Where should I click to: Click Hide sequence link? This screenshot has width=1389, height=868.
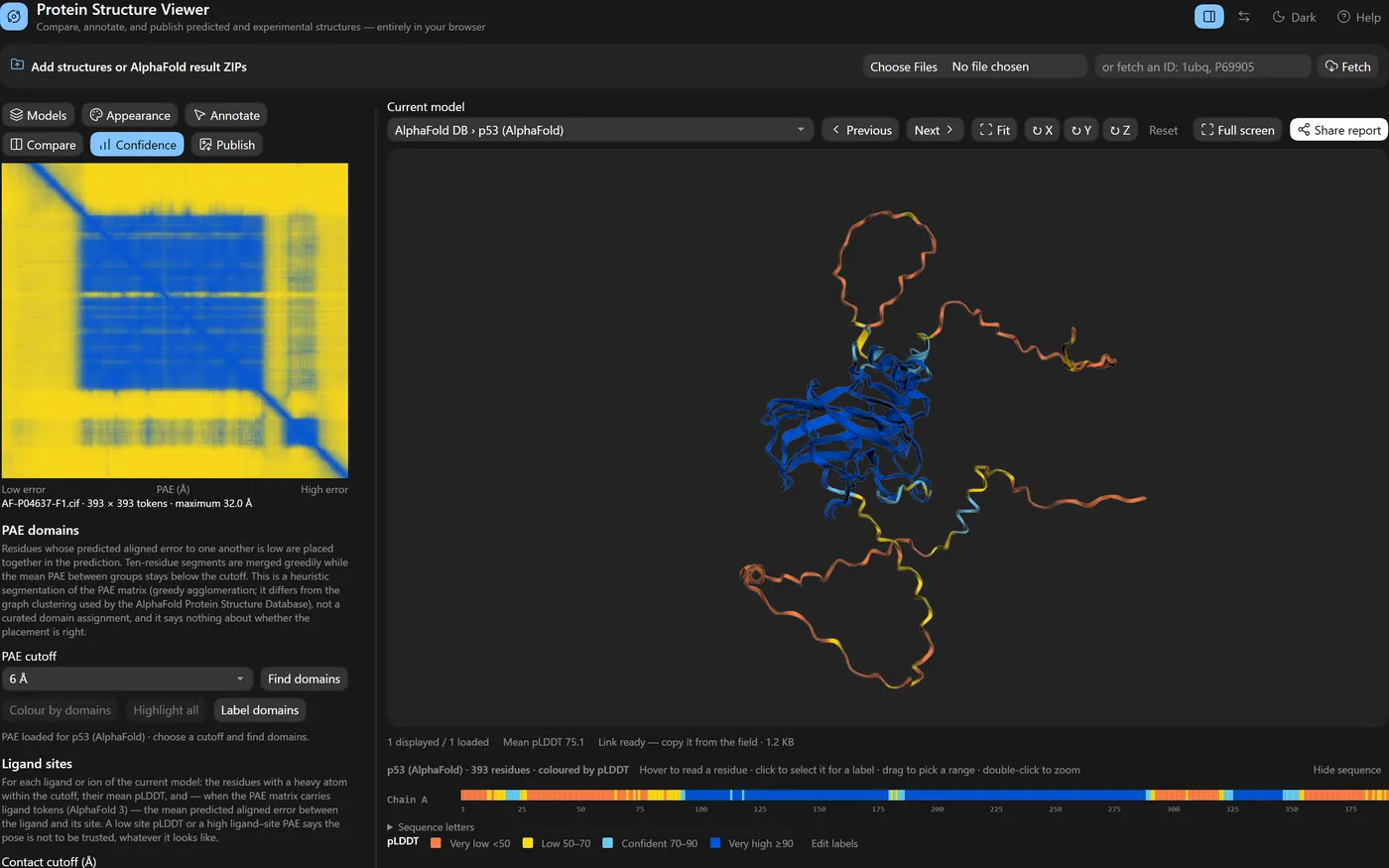1346,770
